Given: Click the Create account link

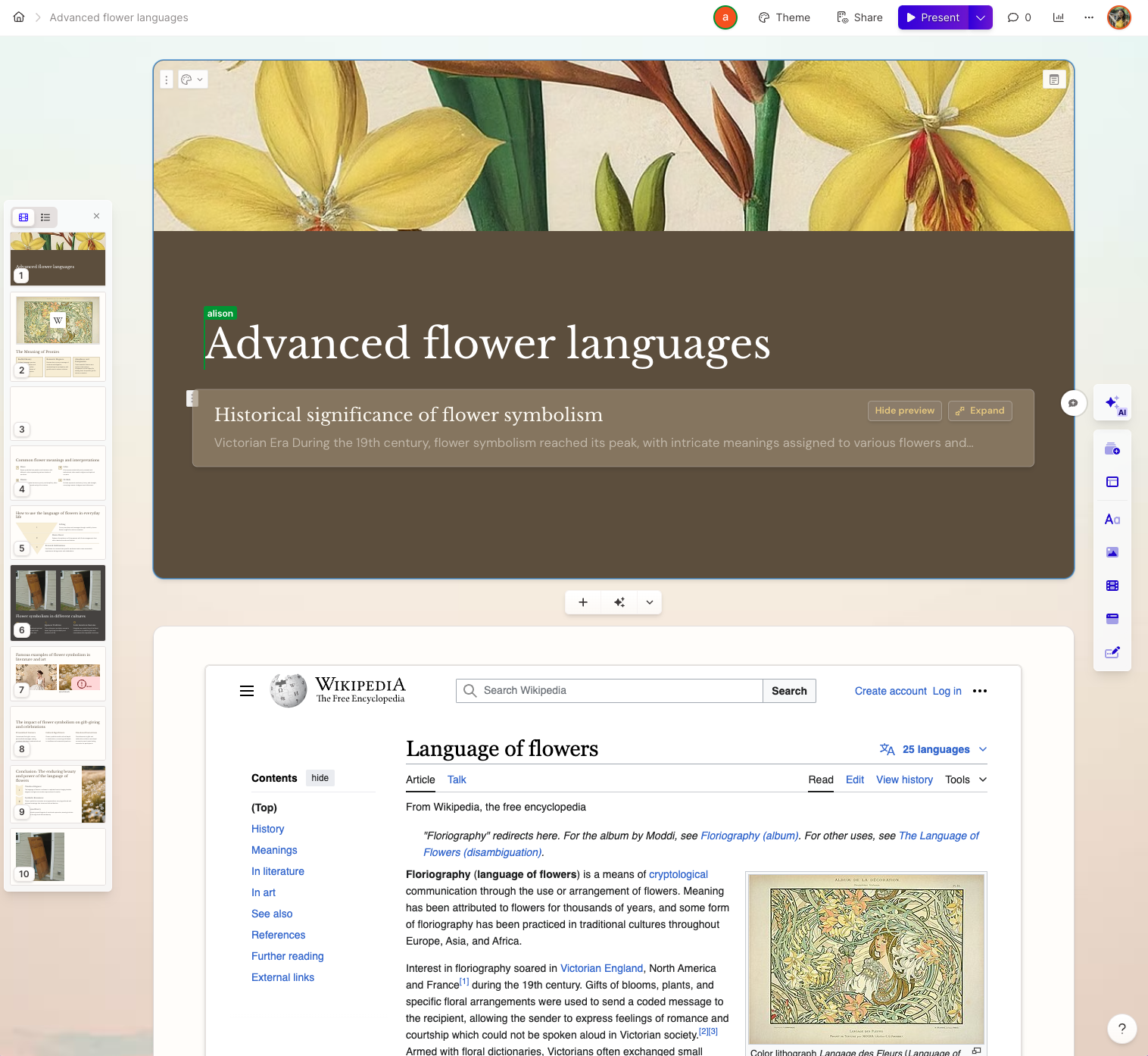Looking at the screenshot, I should point(891,691).
